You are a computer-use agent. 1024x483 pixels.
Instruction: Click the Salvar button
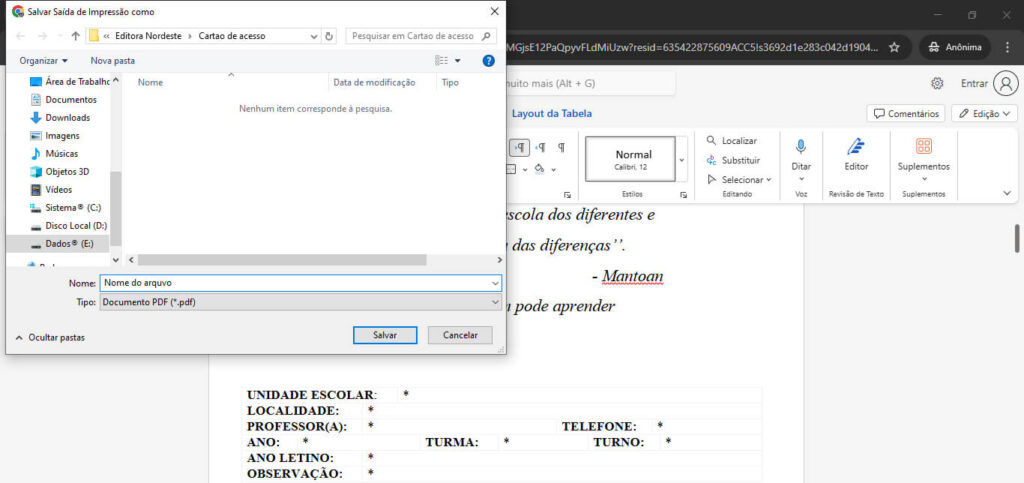tap(385, 335)
